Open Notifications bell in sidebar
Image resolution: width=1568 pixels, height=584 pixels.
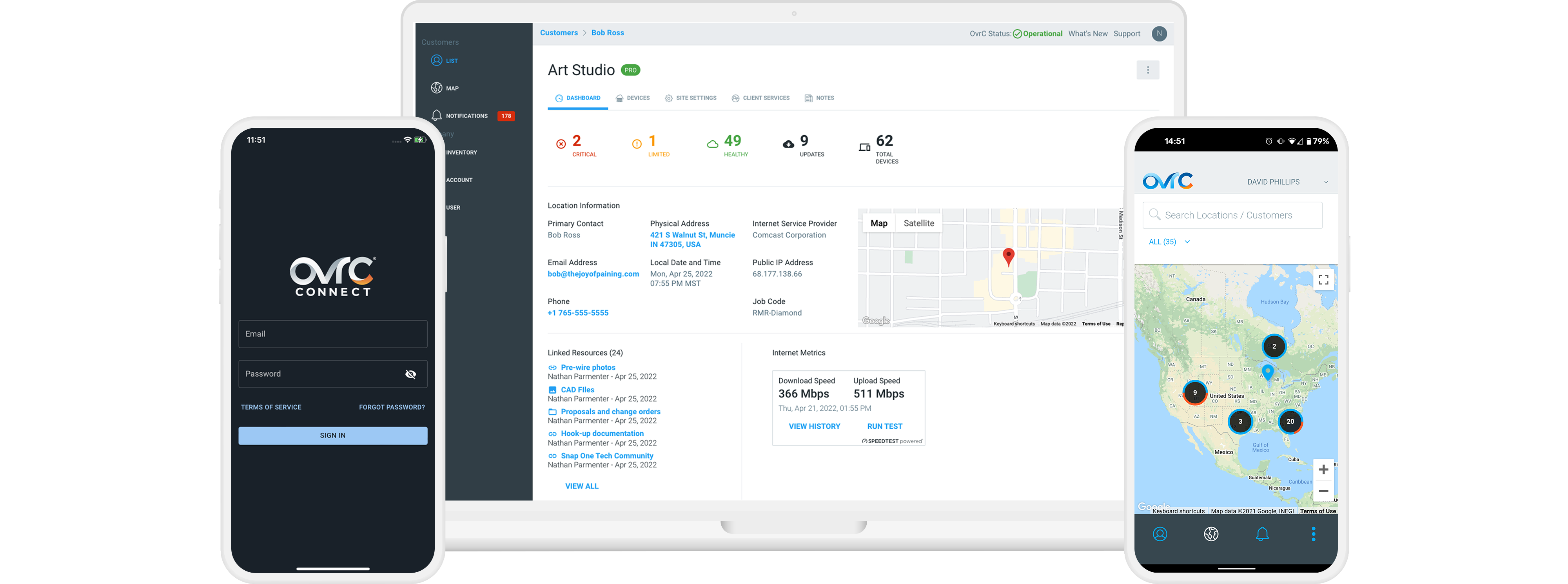pyautogui.click(x=436, y=115)
